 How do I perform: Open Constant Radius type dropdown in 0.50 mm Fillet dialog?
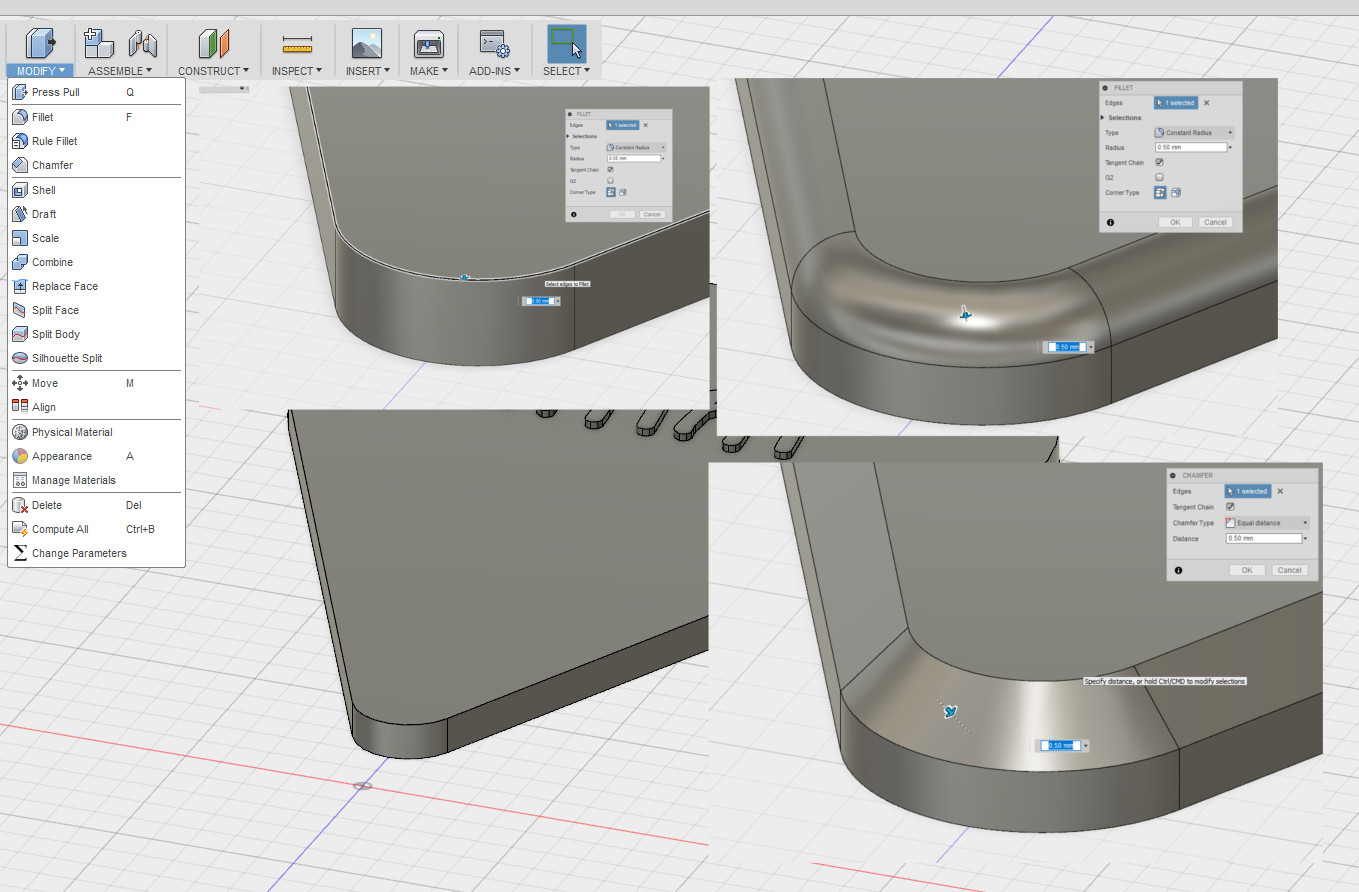(1194, 132)
